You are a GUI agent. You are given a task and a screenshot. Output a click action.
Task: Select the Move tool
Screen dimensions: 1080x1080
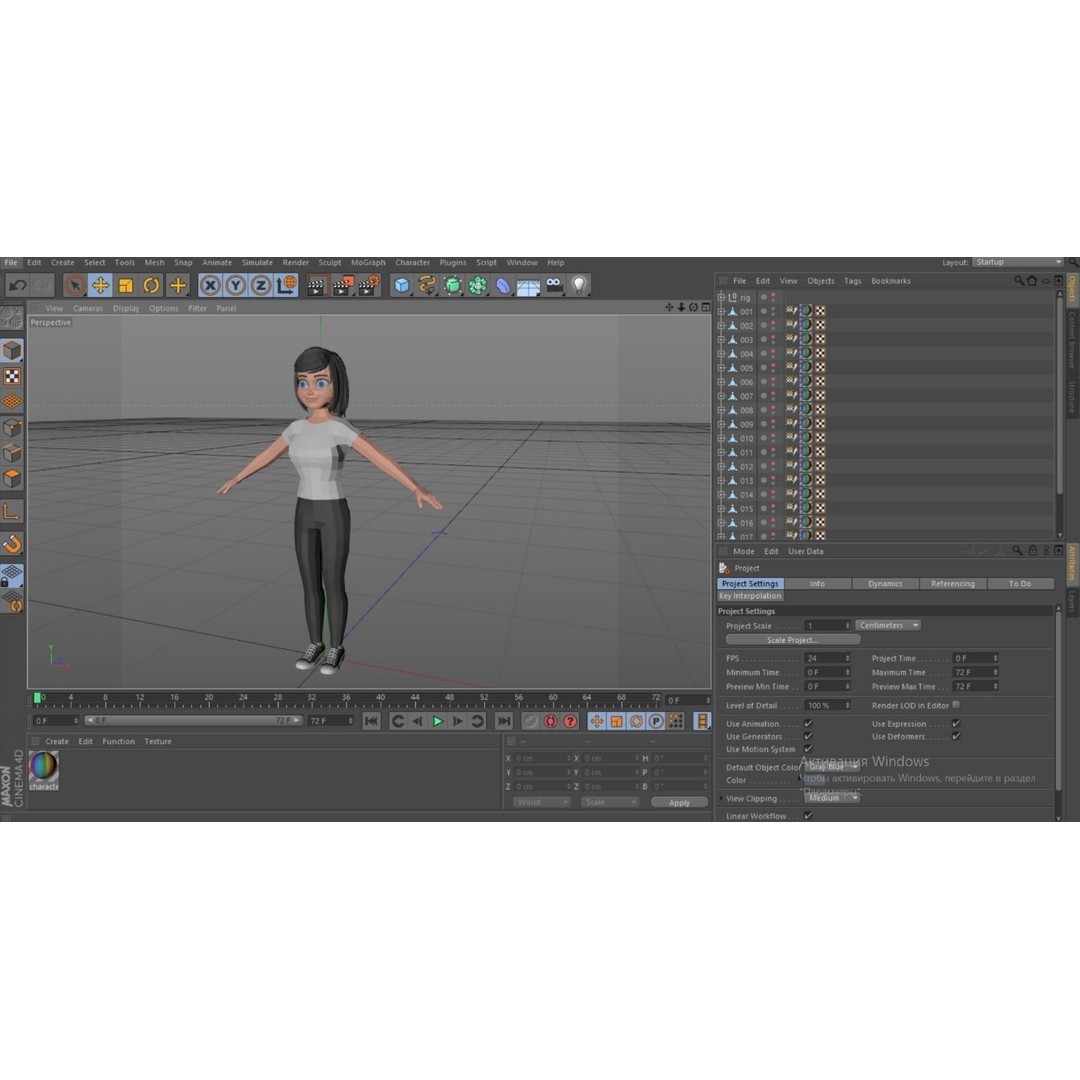coord(100,285)
